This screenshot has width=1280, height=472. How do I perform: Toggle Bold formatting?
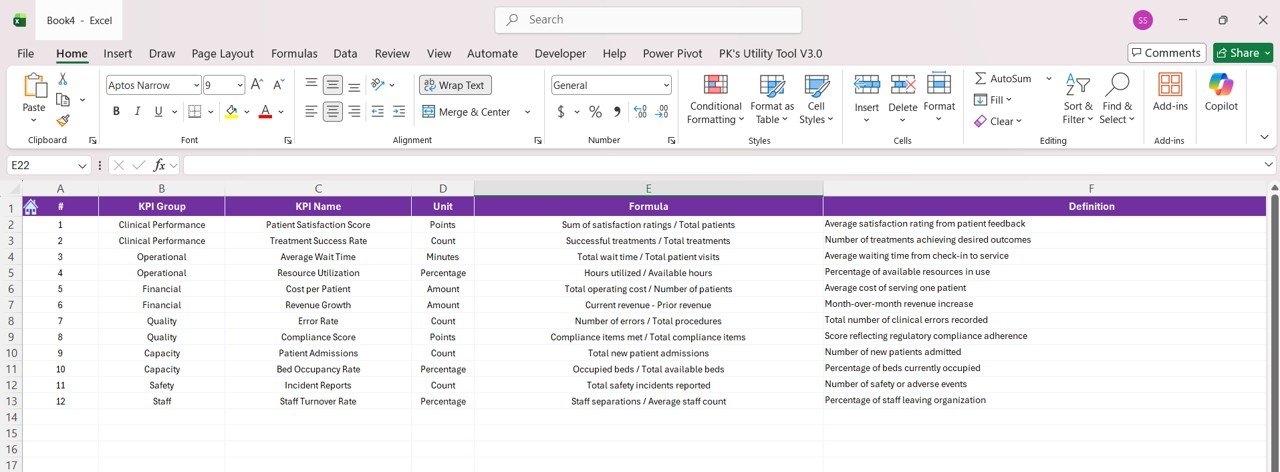coord(116,112)
